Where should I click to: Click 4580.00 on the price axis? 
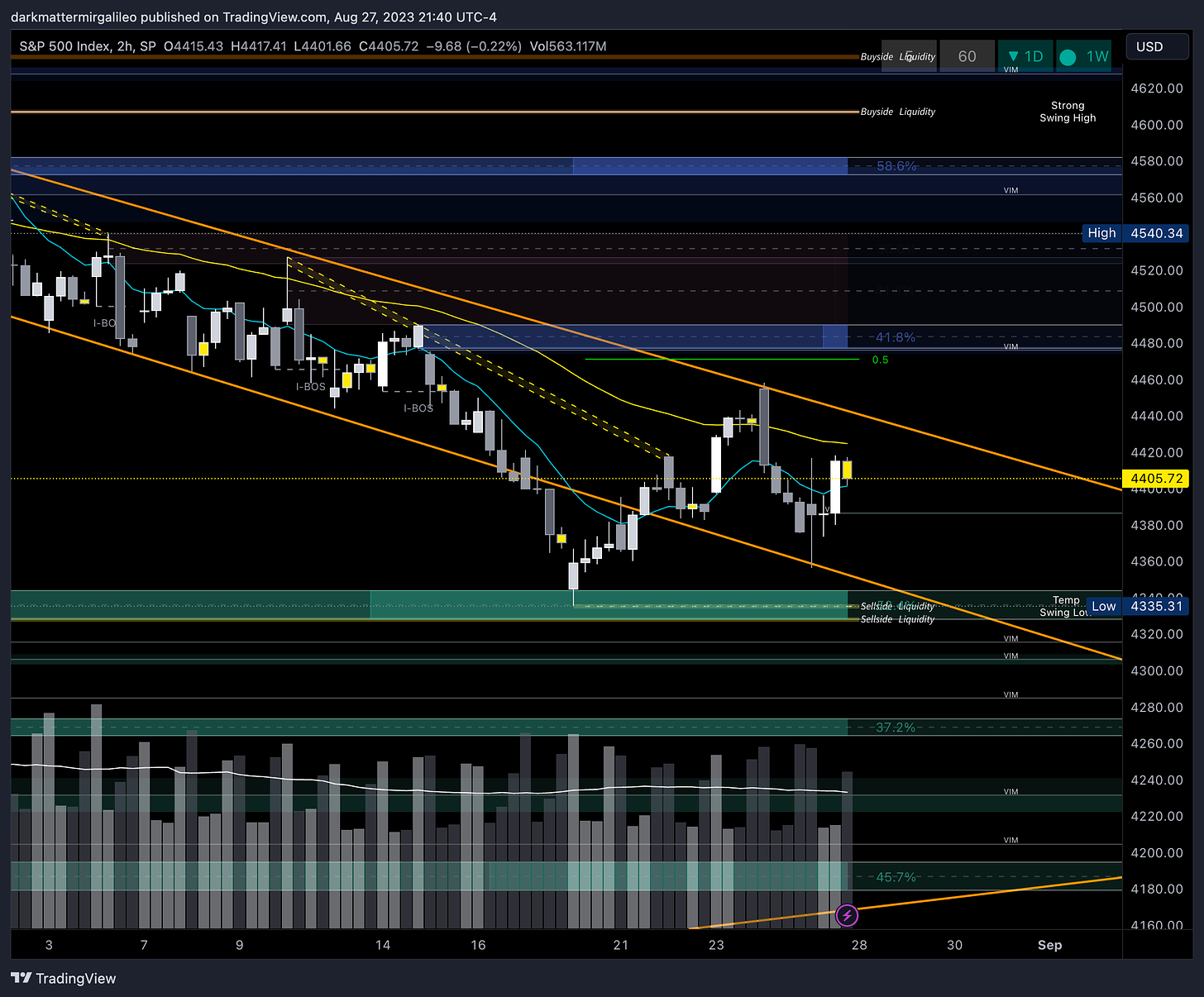[1156, 161]
